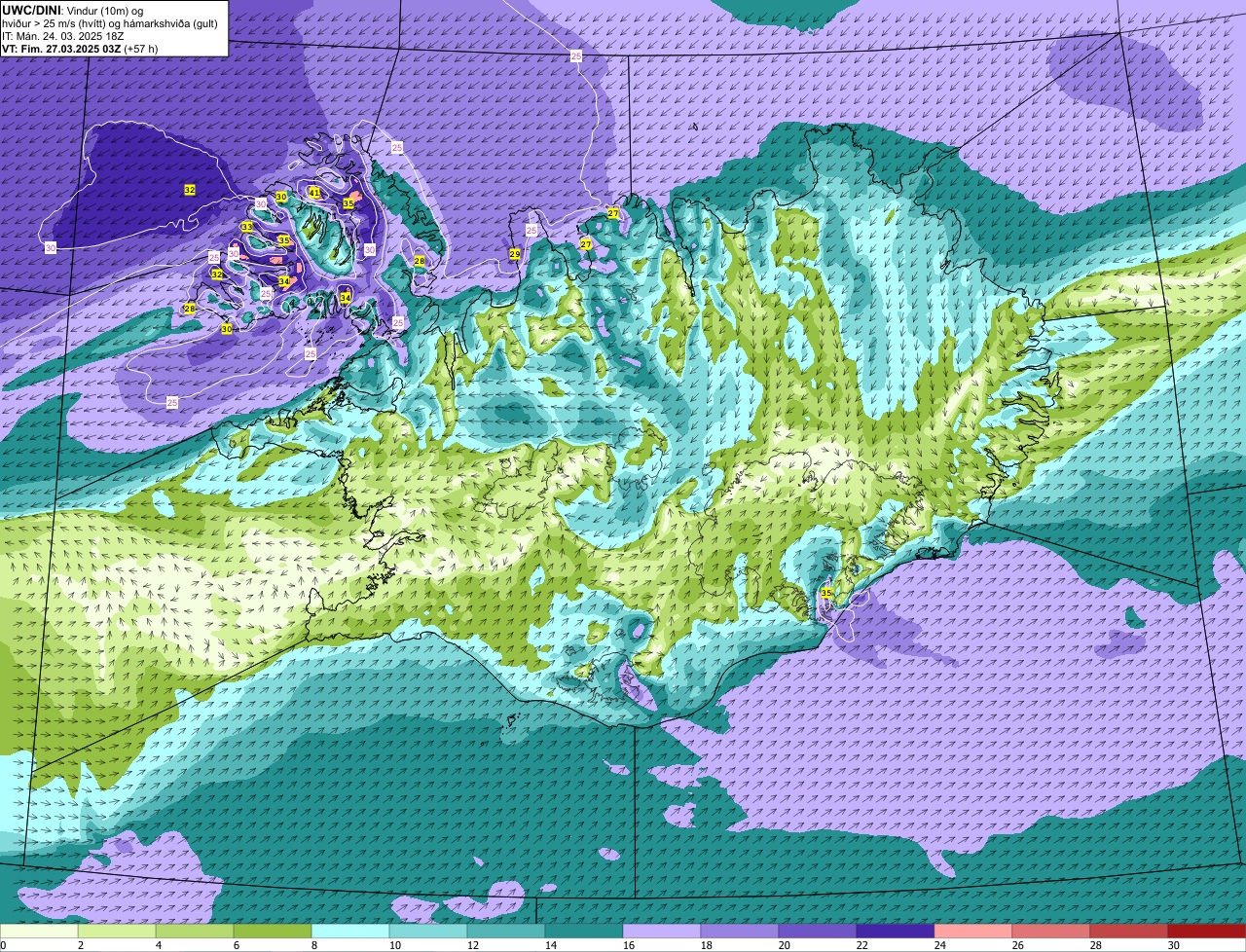Select the 4–6 m/s green legend swatch
This screenshot has height=952, width=1246.
[x=195, y=932]
